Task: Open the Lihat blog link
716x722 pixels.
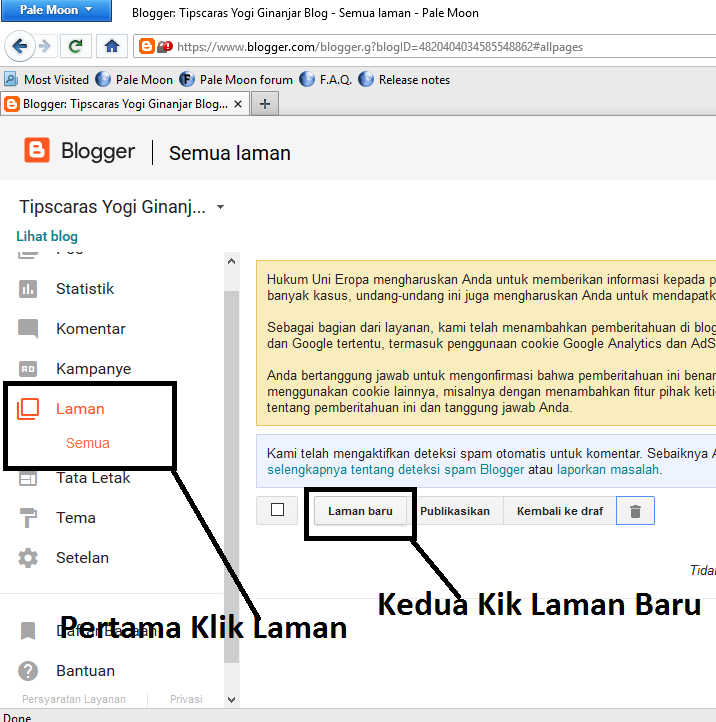Action: 47,236
